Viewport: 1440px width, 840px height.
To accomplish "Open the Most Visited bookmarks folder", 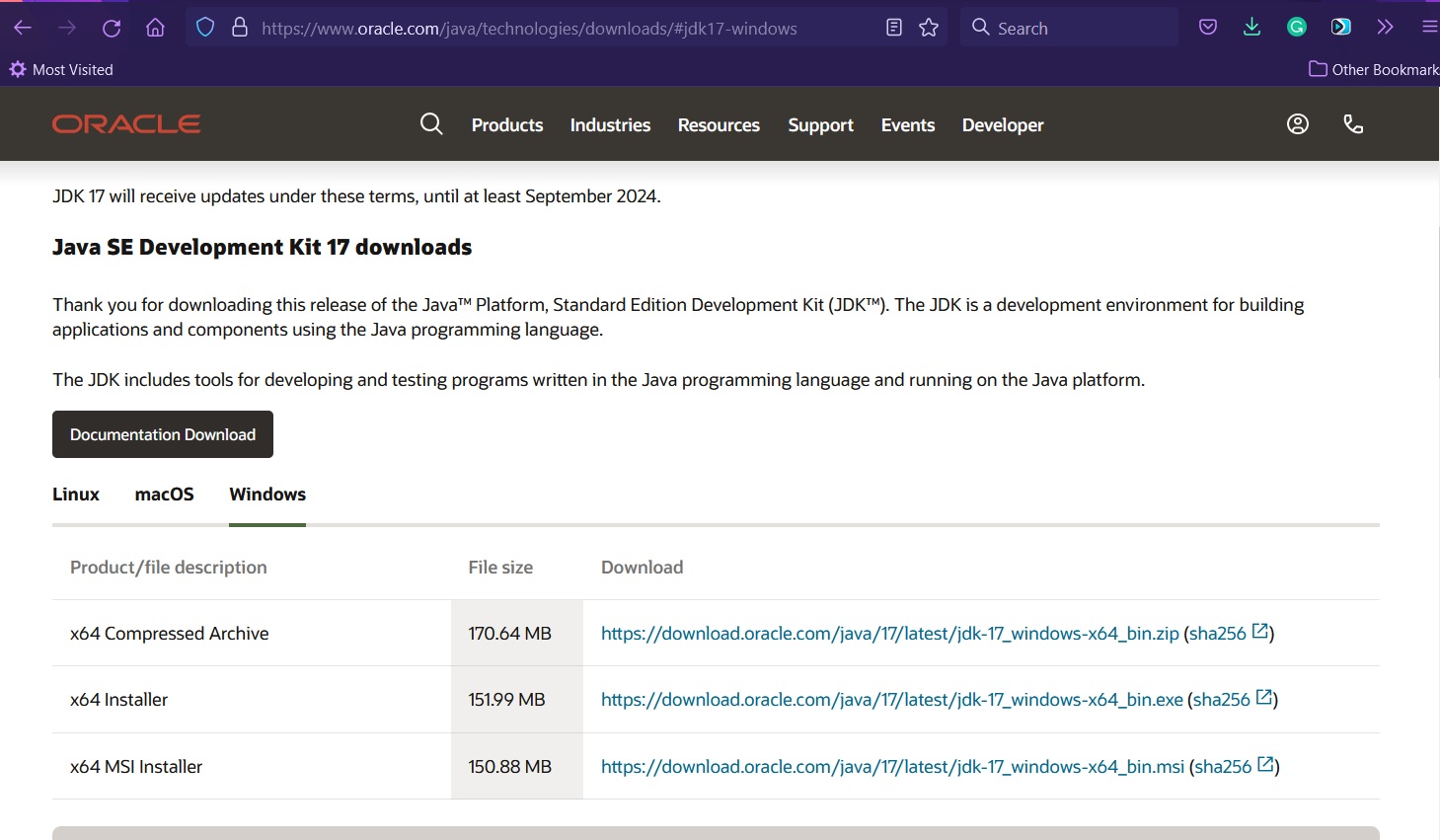I will pos(61,69).
